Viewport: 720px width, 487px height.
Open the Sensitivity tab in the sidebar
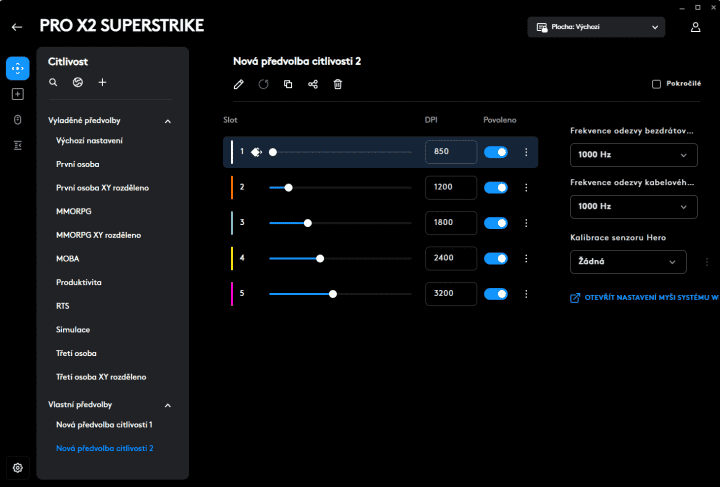point(17,68)
